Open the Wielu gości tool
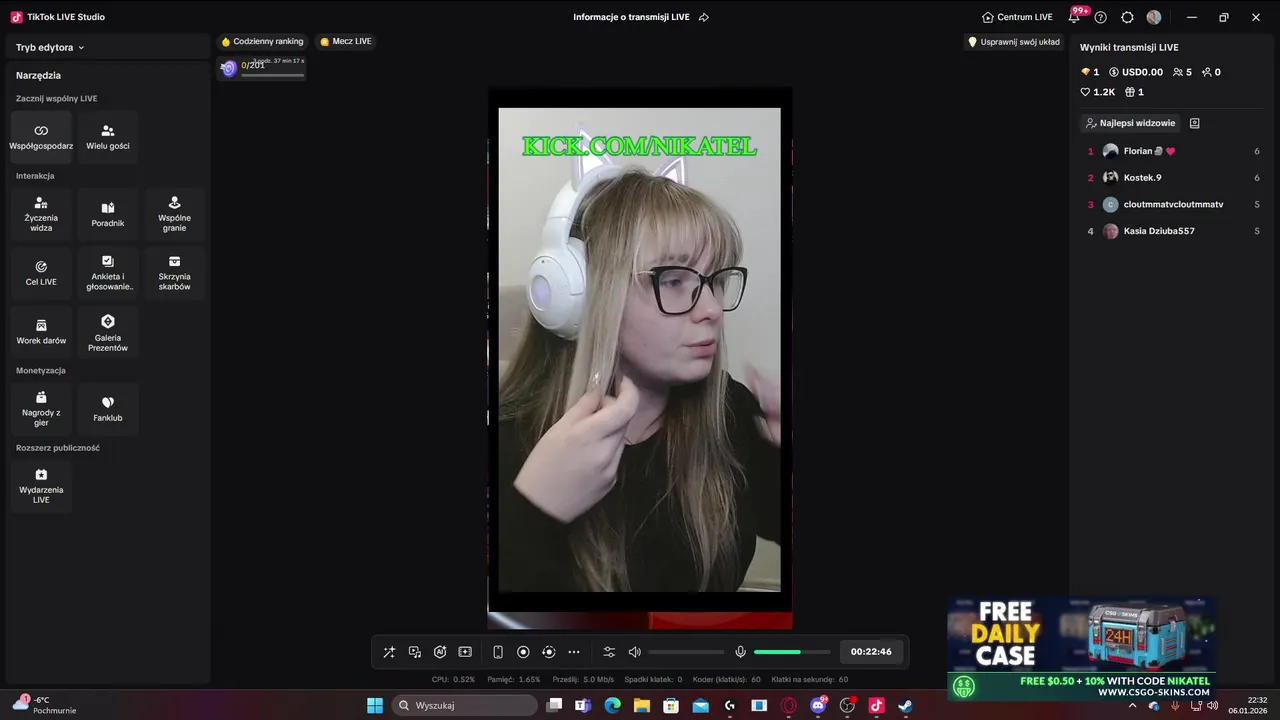1280x720 pixels. pyautogui.click(x=108, y=138)
